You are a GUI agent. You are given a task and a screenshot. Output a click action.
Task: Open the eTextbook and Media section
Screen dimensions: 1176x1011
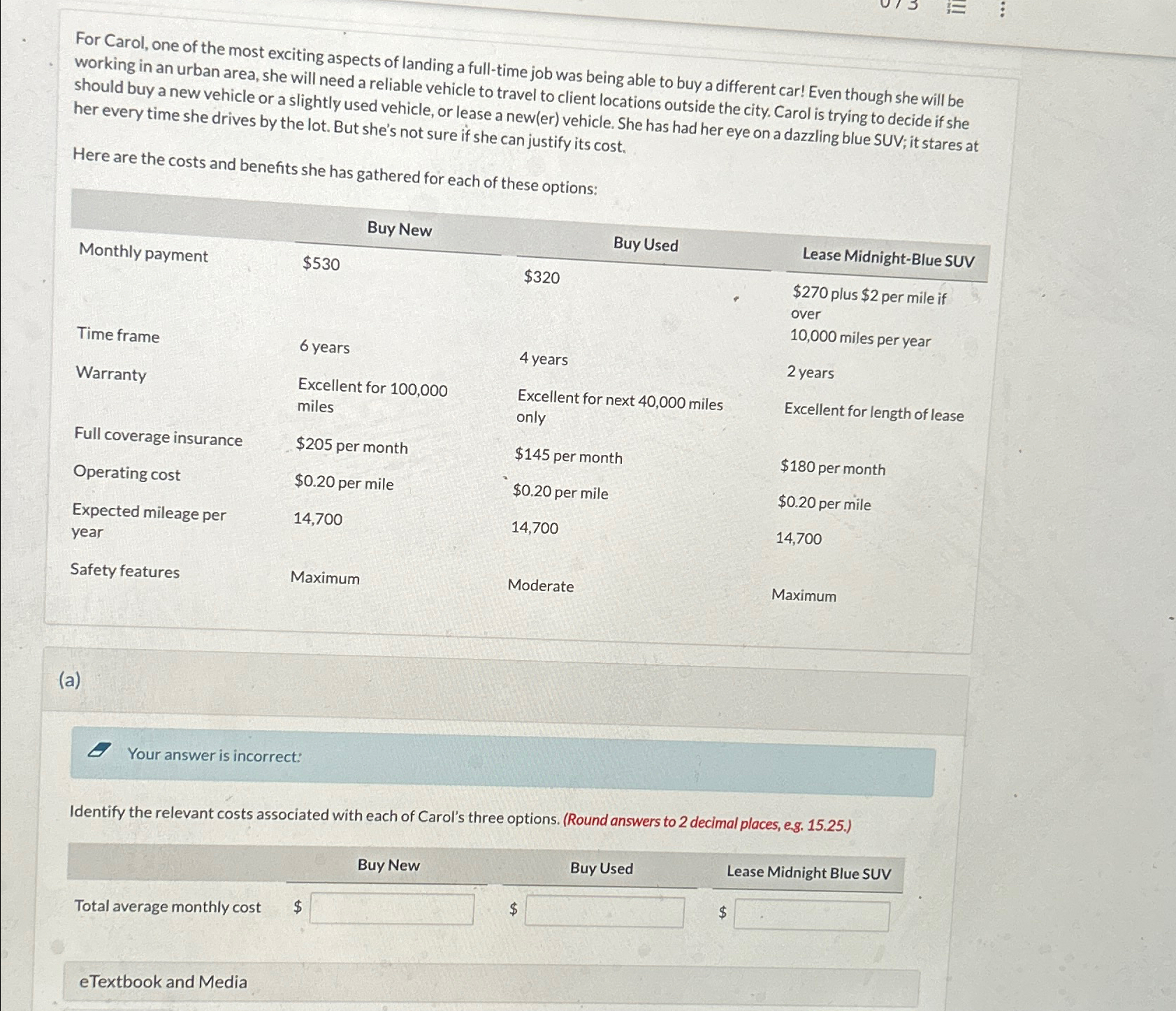[163, 982]
